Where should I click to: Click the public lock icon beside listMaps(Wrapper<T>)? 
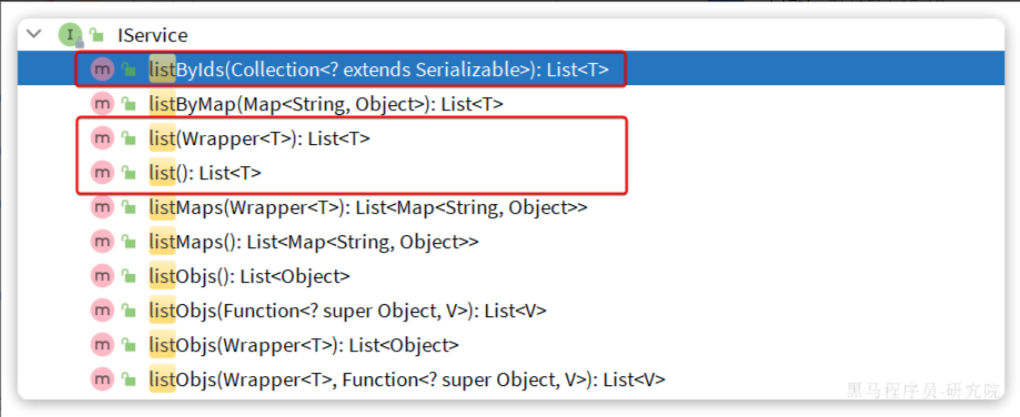pyautogui.click(x=129, y=207)
